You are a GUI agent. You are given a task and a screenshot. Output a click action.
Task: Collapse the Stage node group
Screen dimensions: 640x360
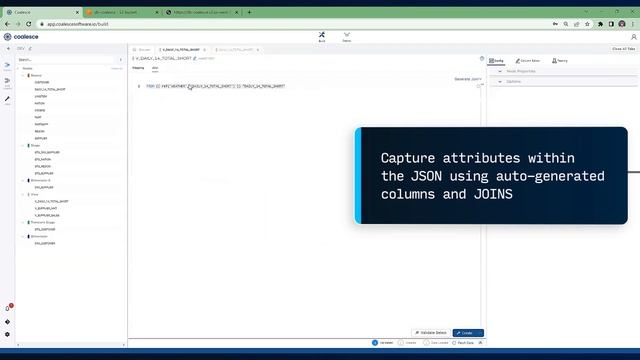click(23, 146)
